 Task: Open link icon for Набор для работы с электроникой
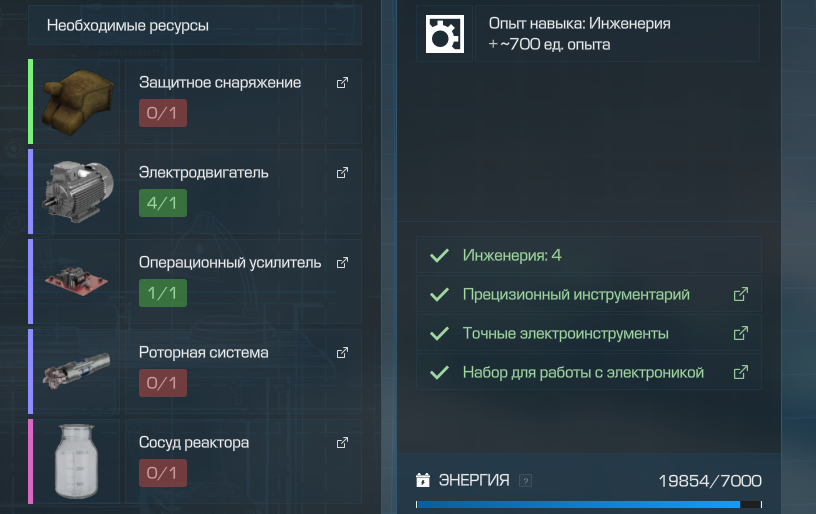point(741,372)
